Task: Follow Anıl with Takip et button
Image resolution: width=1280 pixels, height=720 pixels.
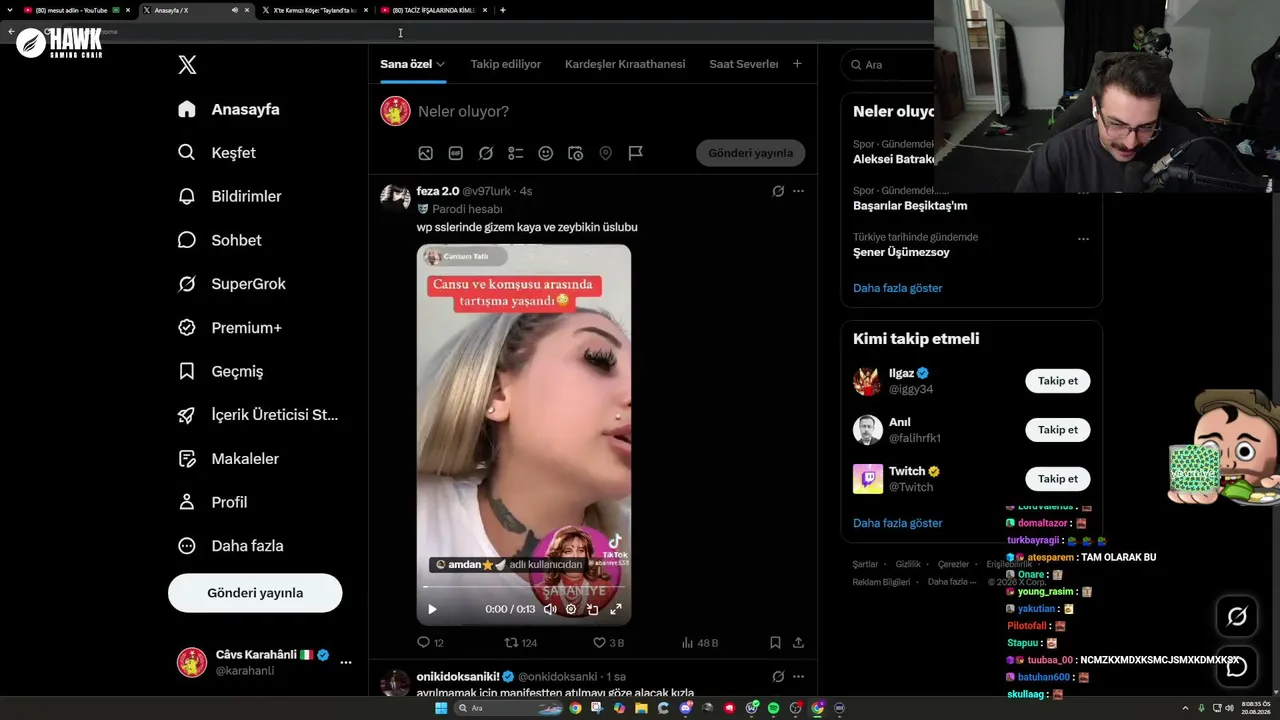Action: 1057,430
